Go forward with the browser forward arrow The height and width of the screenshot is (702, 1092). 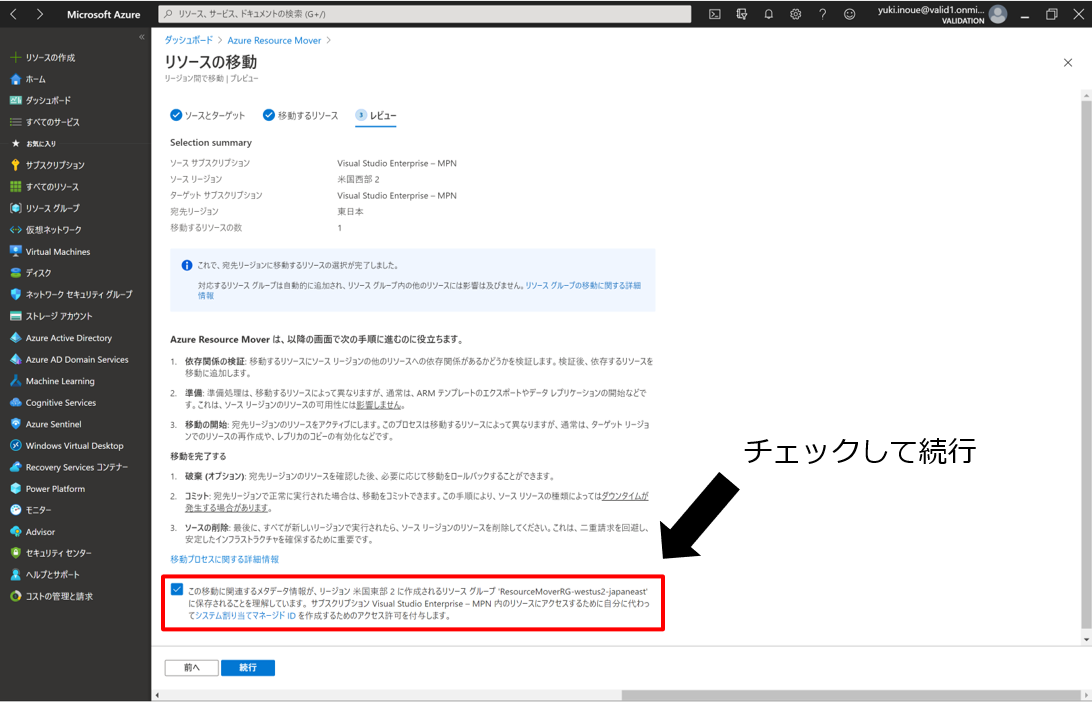(x=40, y=14)
